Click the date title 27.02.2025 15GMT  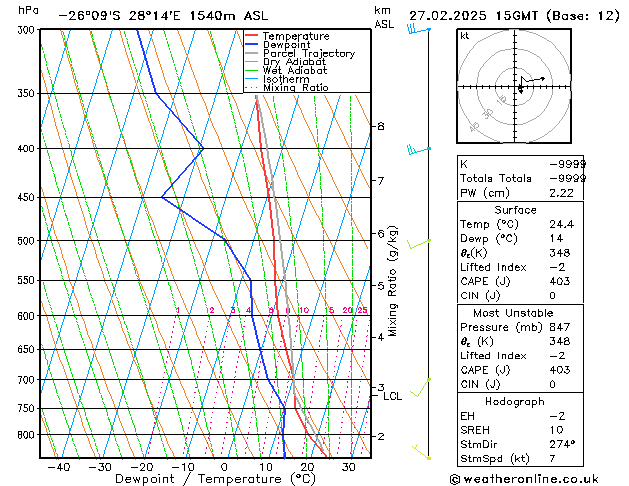514,15
